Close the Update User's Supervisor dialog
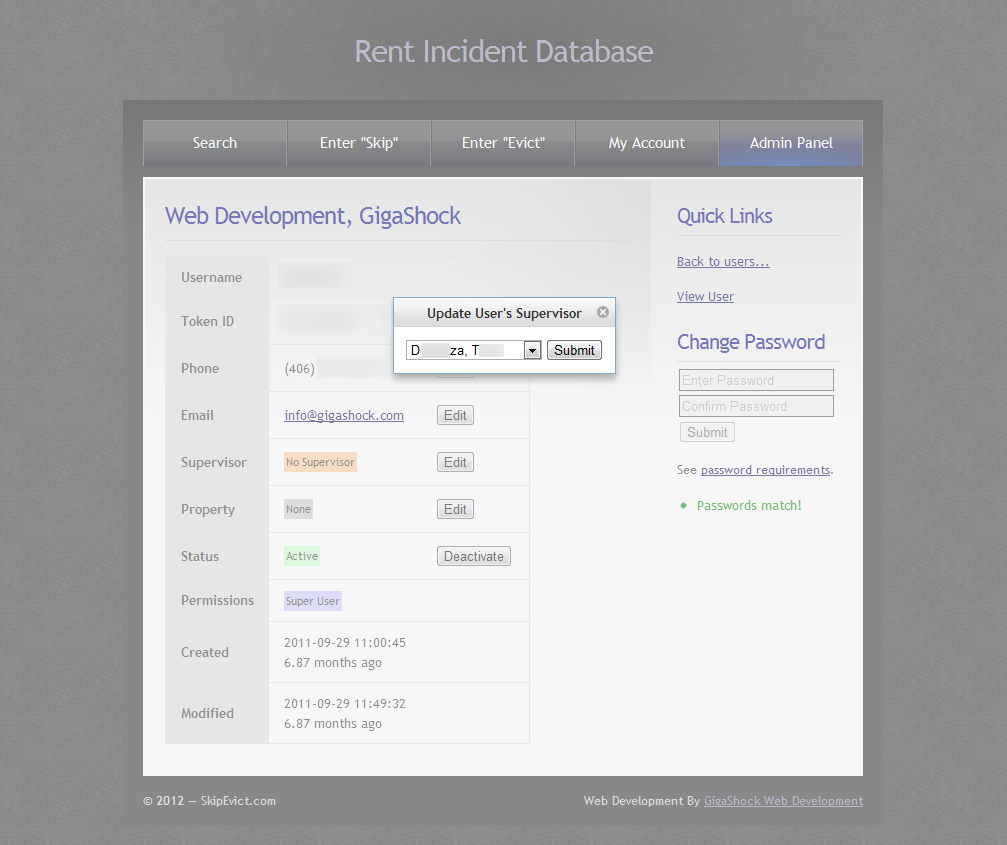Image resolution: width=1007 pixels, height=845 pixels. click(602, 312)
